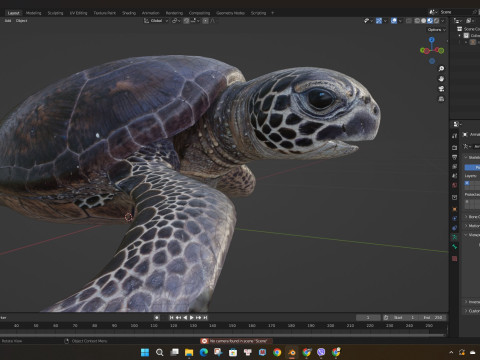Go to the Geometry Nodes workspace
Screen dimensions: 480x360
click(x=230, y=13)
